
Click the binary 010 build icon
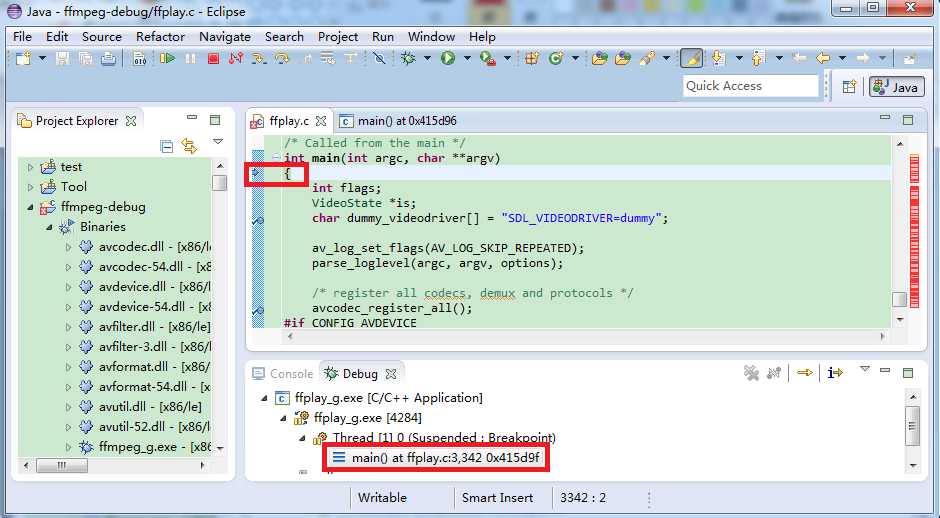[139, 59]
